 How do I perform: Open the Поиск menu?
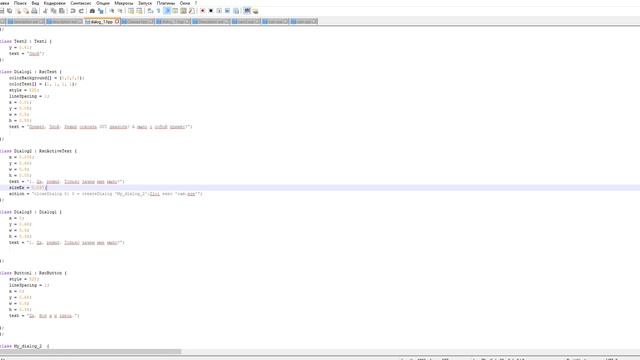pos(20,3)
